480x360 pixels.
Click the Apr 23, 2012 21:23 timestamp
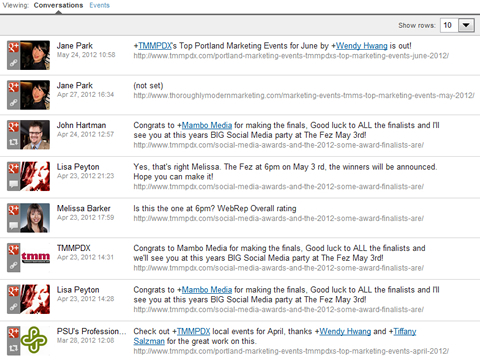tap(85, 176)
